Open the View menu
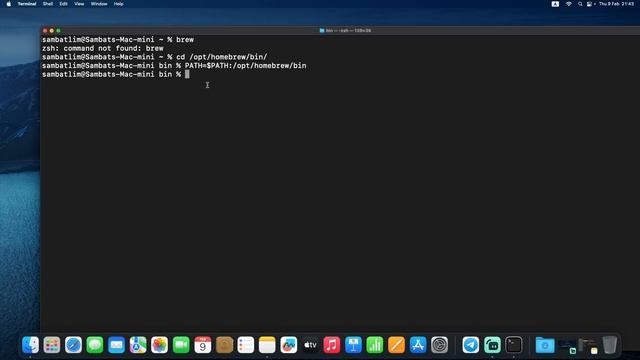The height and width of the screenshot is (360, 640). (x=79, y=4)
